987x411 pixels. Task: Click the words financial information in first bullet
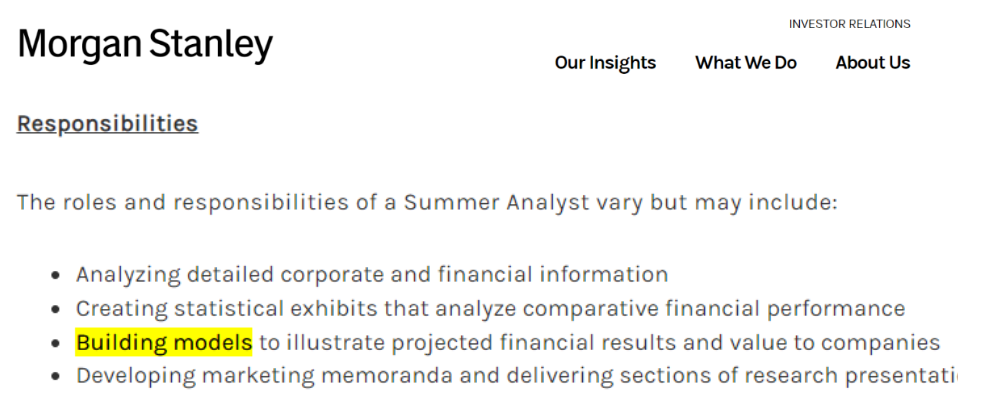pyautogui.click(x=553, y=274)
